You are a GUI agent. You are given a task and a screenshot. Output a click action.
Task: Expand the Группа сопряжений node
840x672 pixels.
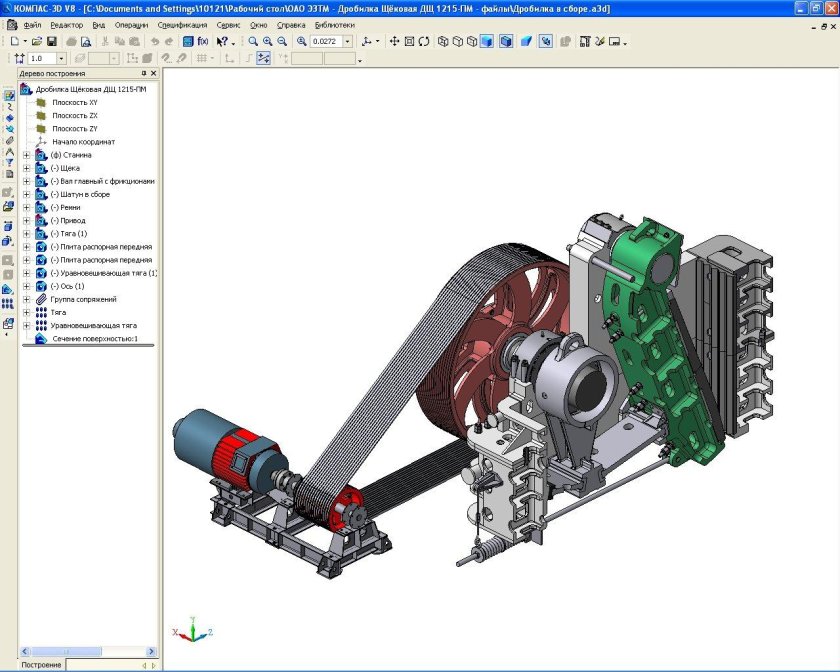tap(27, 299)
